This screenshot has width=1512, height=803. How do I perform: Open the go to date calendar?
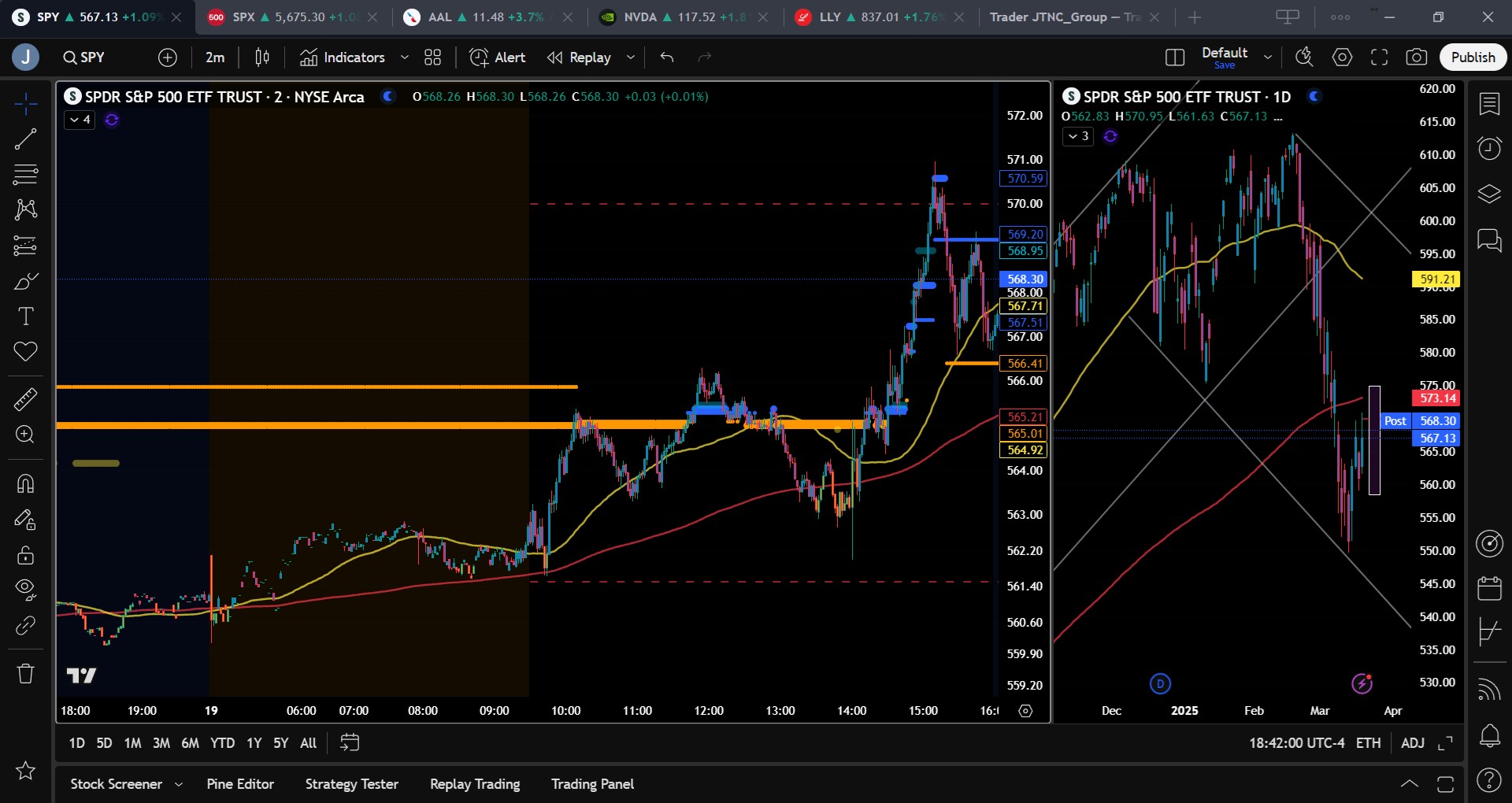(x=350, y=742)
